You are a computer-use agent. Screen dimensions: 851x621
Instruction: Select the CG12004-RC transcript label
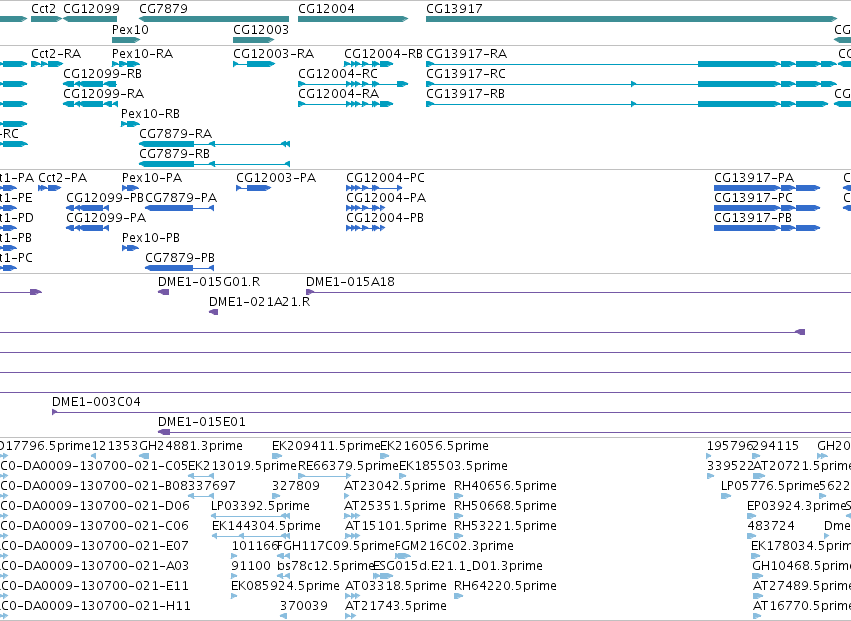pos(338,73)
